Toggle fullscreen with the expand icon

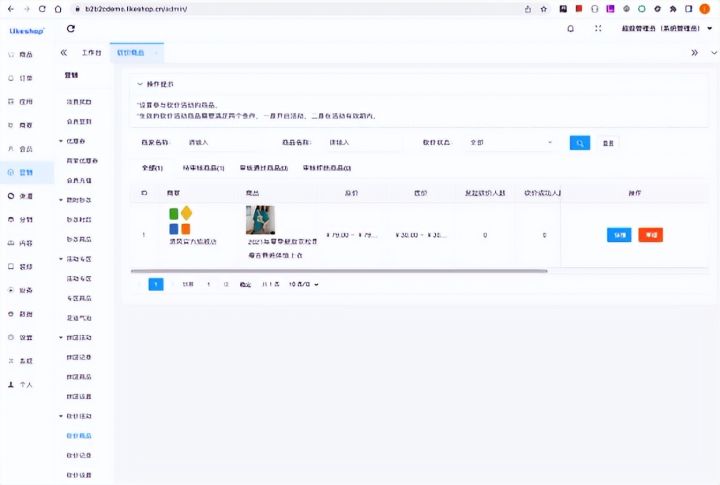tap(598, 28)
